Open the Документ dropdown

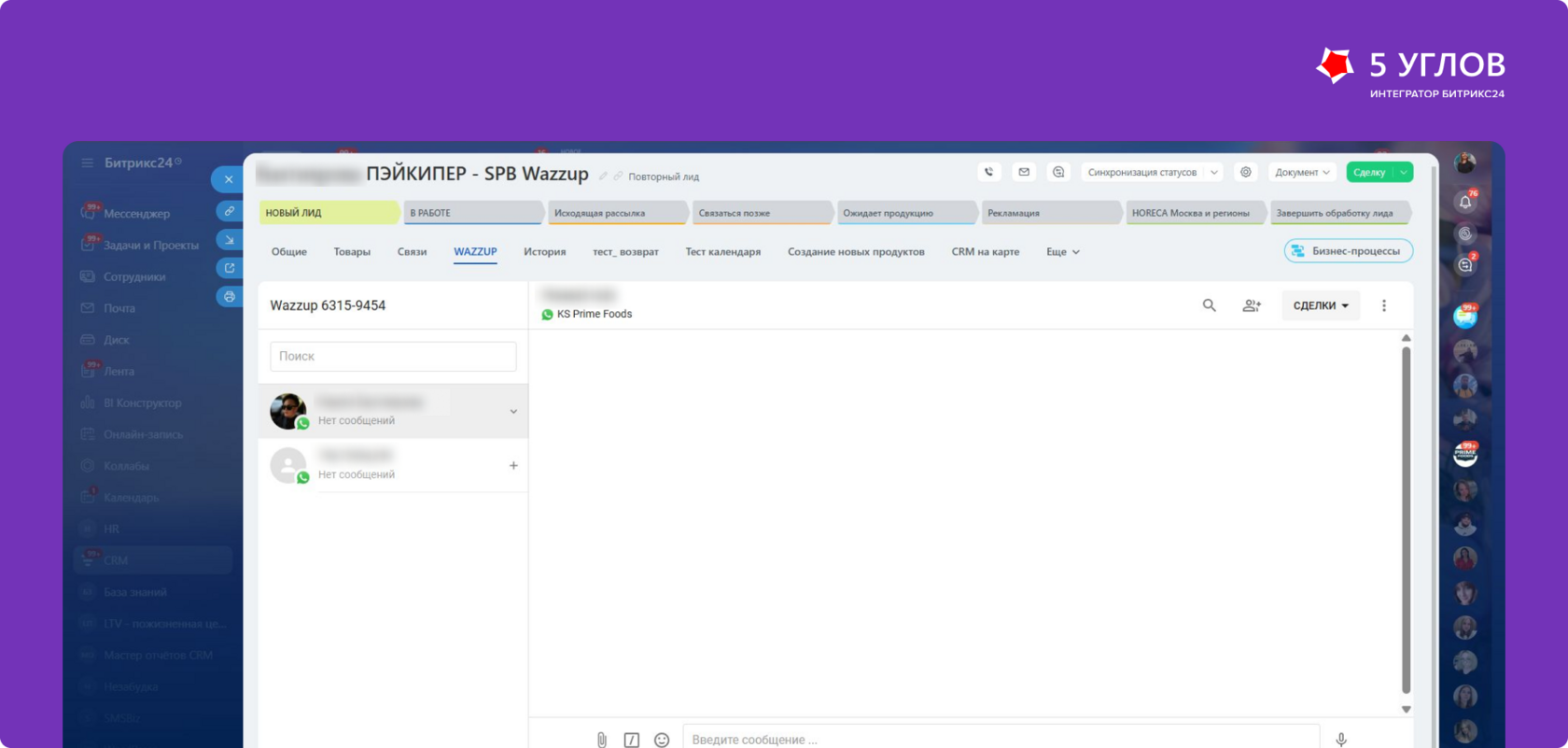click(1302, 172)
